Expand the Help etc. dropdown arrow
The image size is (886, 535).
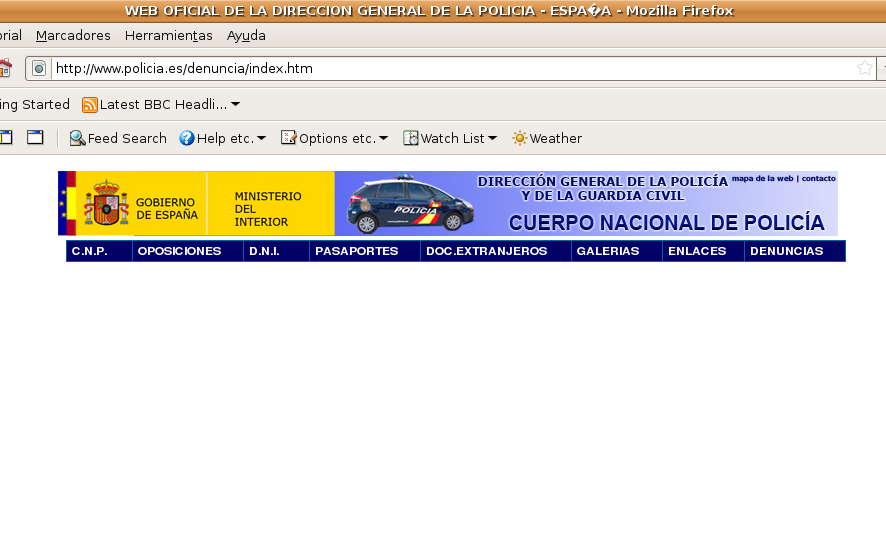(x=262, y=138)
